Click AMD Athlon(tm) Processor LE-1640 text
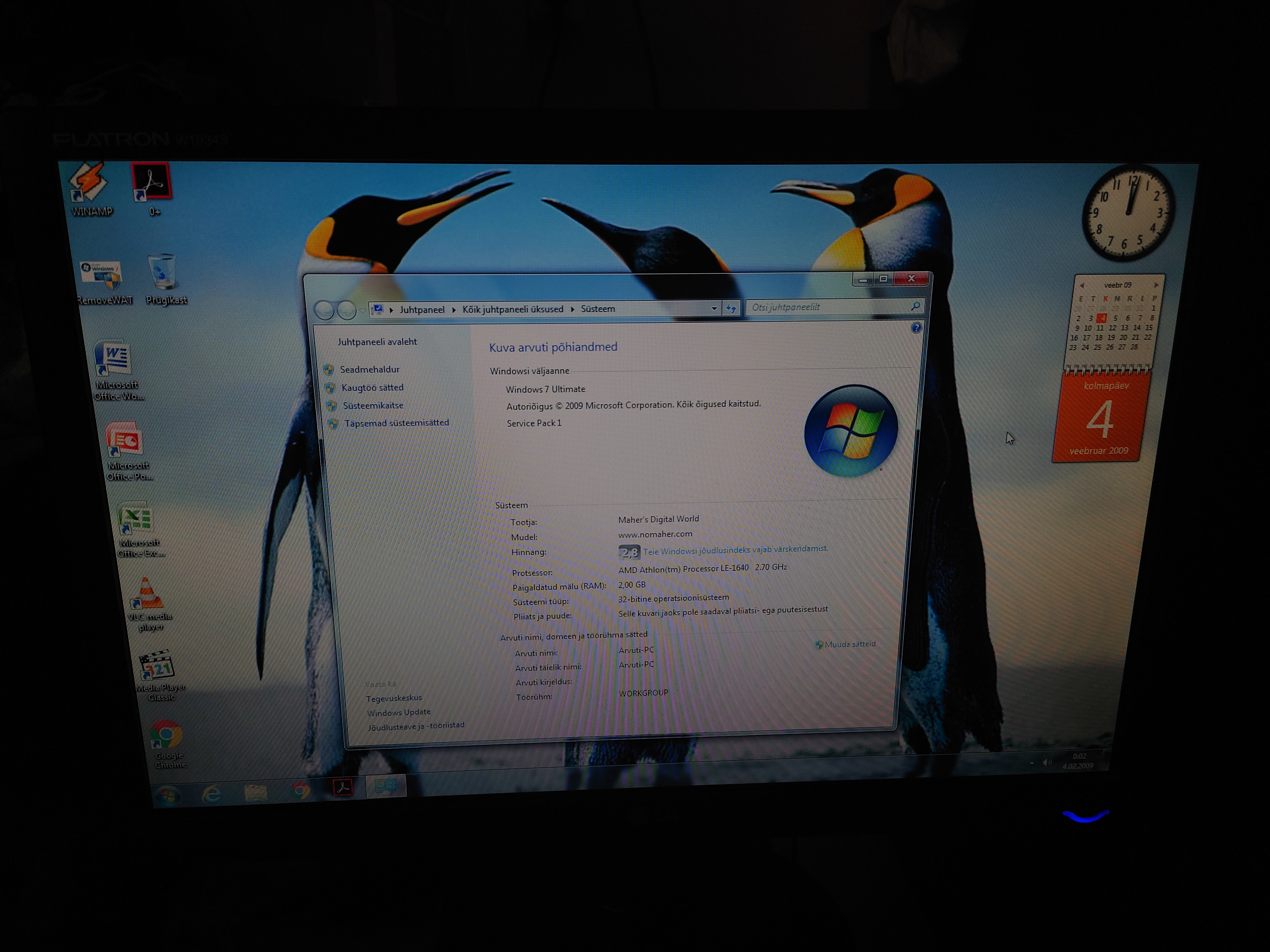Screen dimensions: 1270x952 pos(683,569)
